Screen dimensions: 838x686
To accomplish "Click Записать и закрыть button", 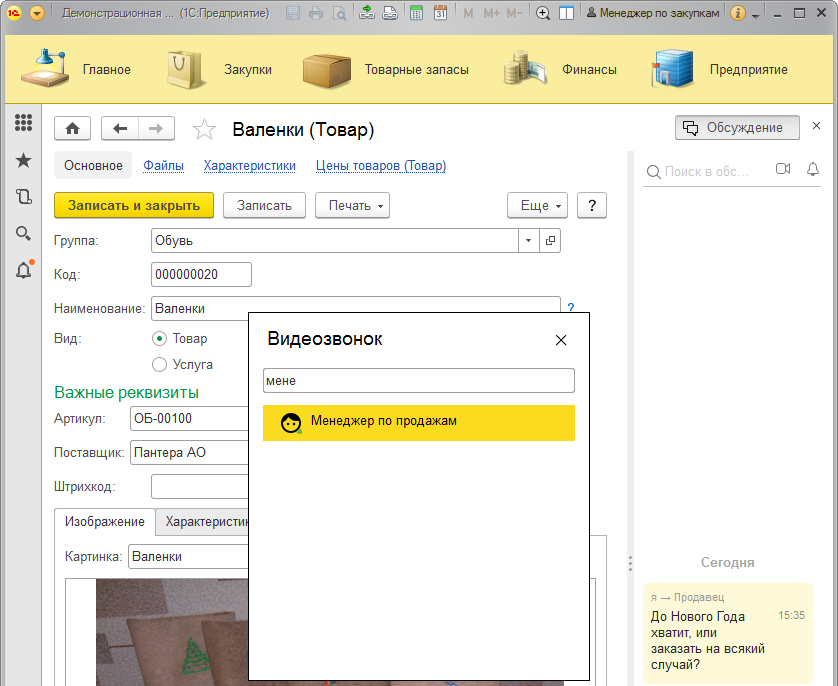I will tap(134, 206).
